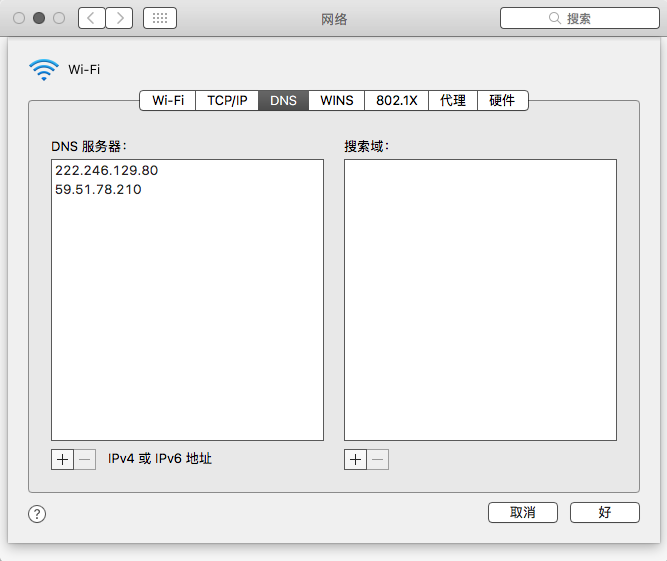Select the DNS tab

click(x=283, y=101)
